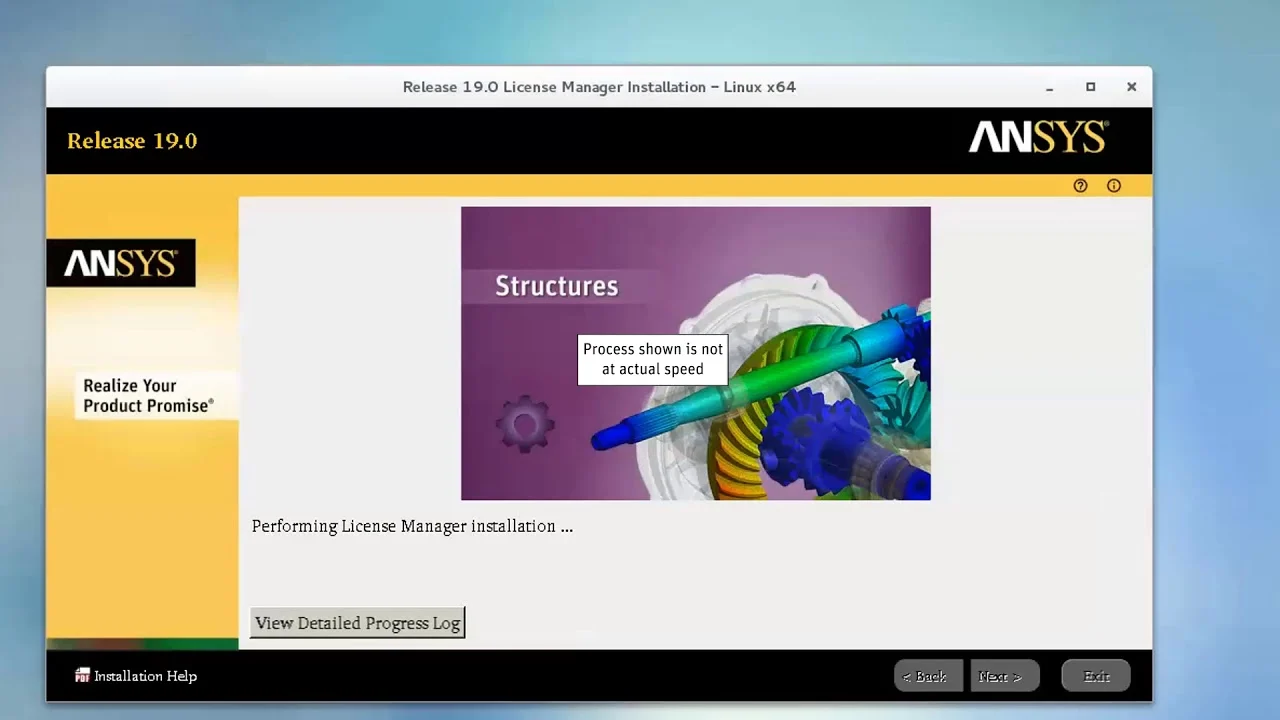Click the PDF icon beside Installation Help

[82, 676]
